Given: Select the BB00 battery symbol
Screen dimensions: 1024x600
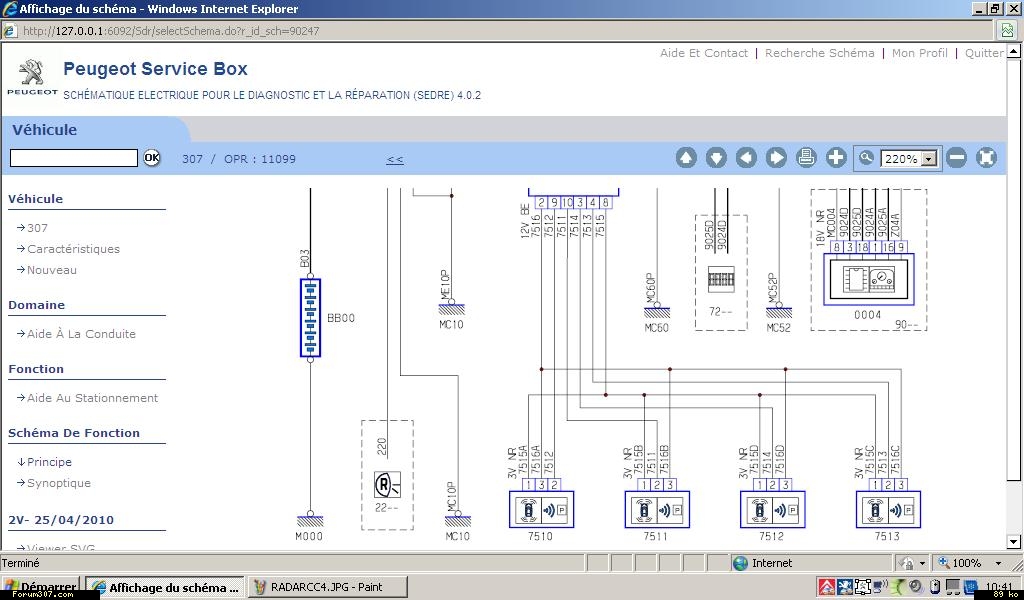Looking at the screenshot, I should click(x=310, y=318).
